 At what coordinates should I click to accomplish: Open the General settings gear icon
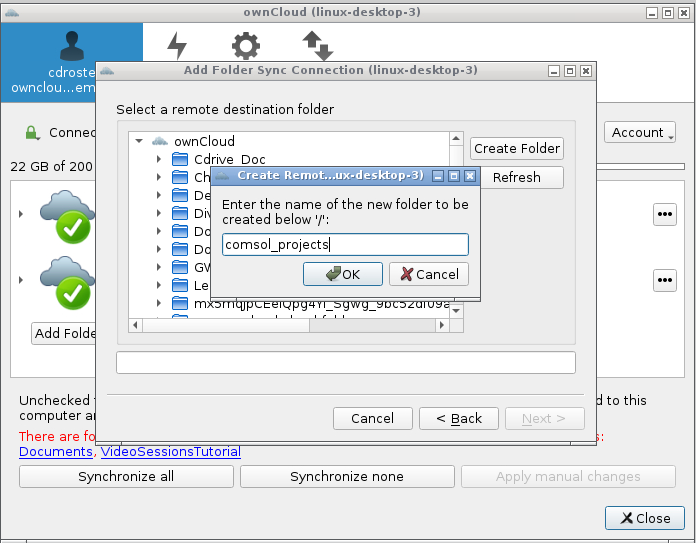246,45
